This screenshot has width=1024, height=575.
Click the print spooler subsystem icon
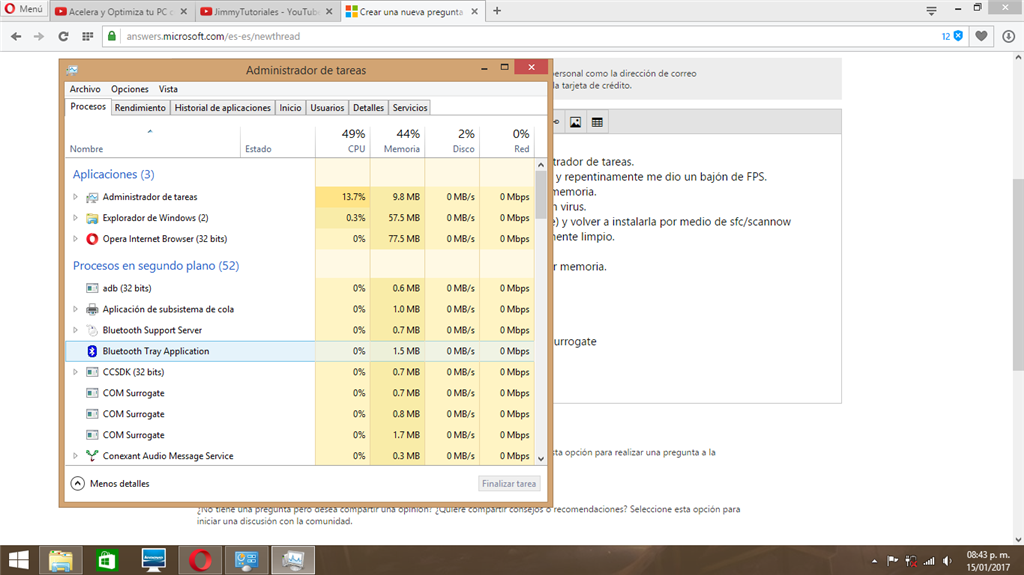coord(92,309)
